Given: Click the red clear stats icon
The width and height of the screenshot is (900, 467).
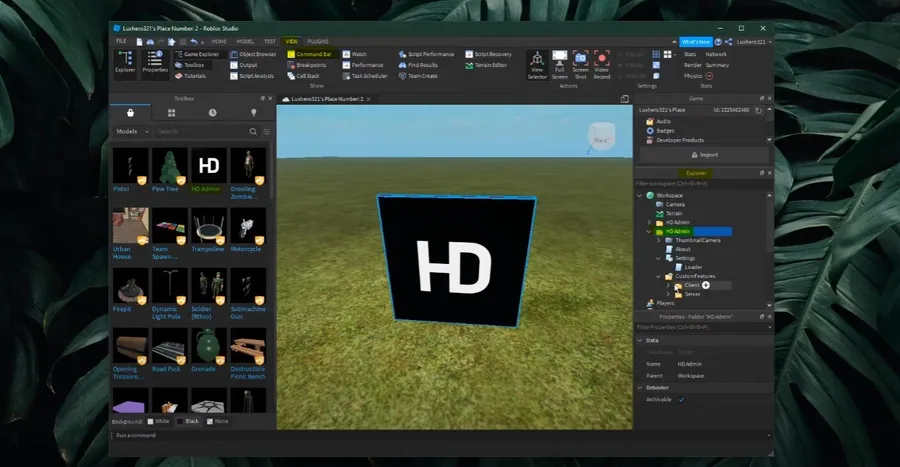Looking at the screenshot, I should coord(709,76).
